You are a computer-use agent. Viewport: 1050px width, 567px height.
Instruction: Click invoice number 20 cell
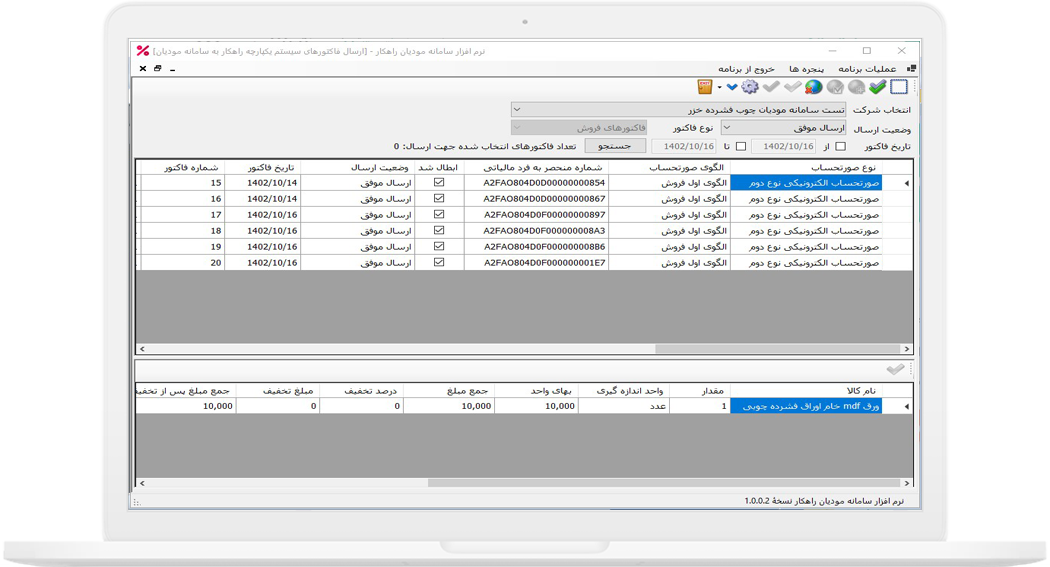click(x=183, y=262)
